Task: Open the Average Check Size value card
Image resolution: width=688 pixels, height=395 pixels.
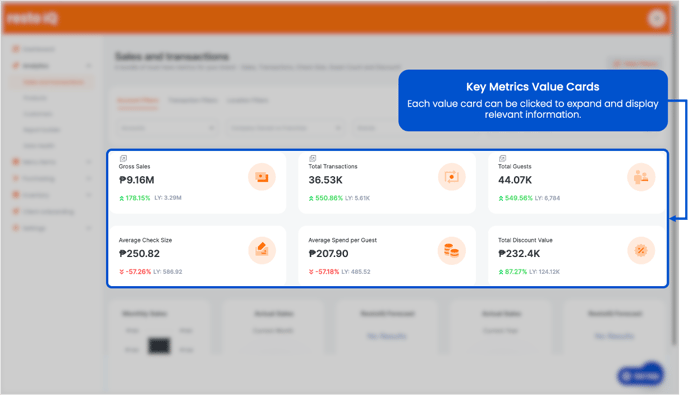Action: (198, 255)
